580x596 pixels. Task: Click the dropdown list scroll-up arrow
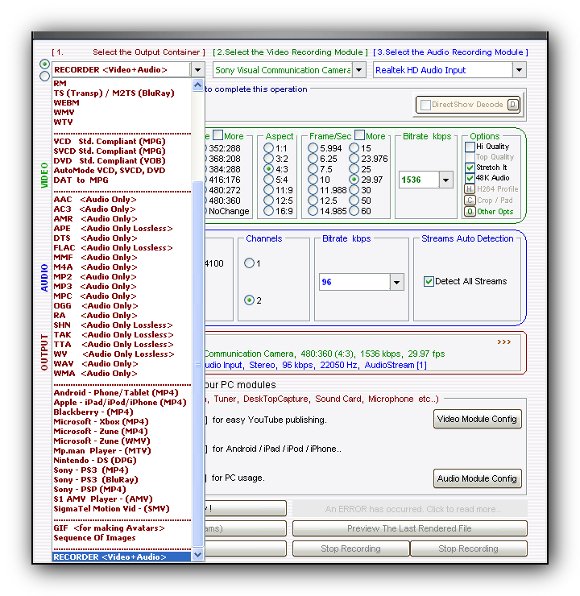pos(198,85)
